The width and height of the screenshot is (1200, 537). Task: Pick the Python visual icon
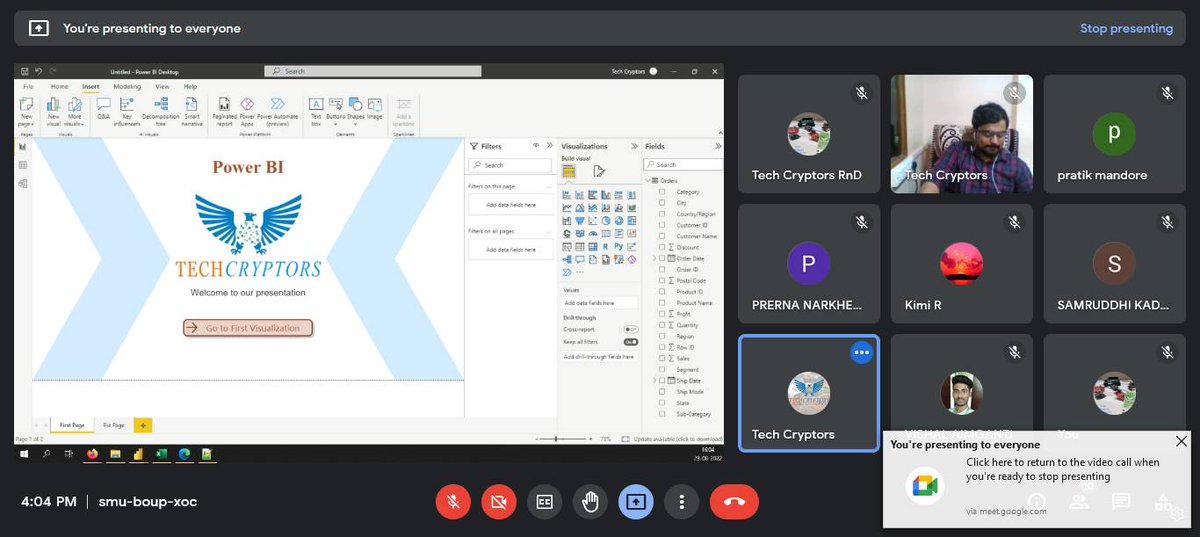coord(619,246)
